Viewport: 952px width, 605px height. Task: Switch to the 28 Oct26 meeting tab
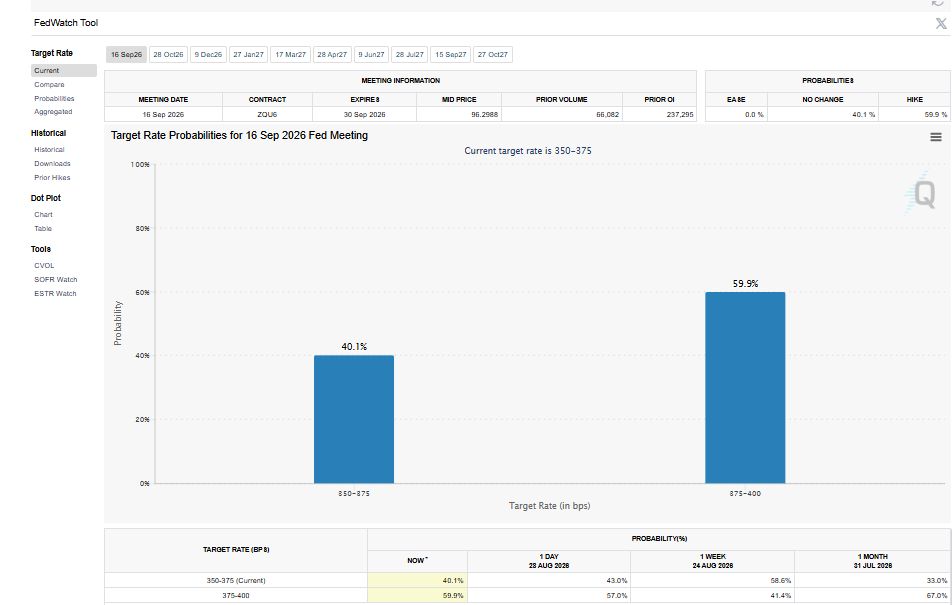click(168, 55)
